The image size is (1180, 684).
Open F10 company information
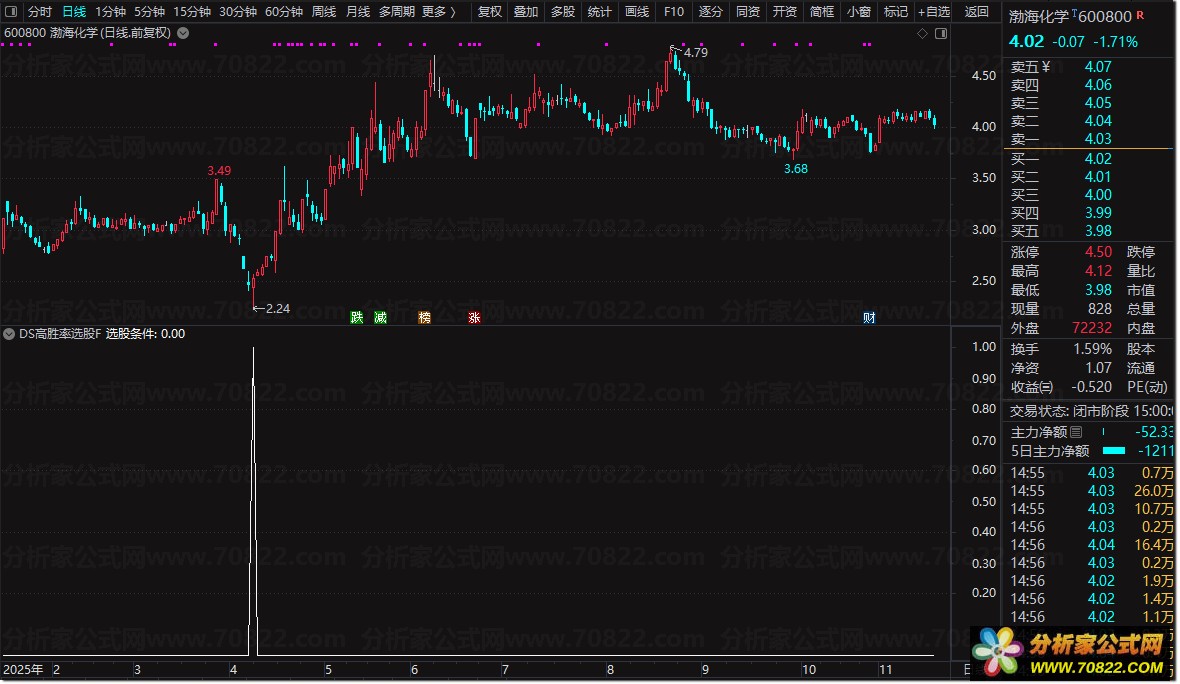pyautogui.click(x=674, y=11)
